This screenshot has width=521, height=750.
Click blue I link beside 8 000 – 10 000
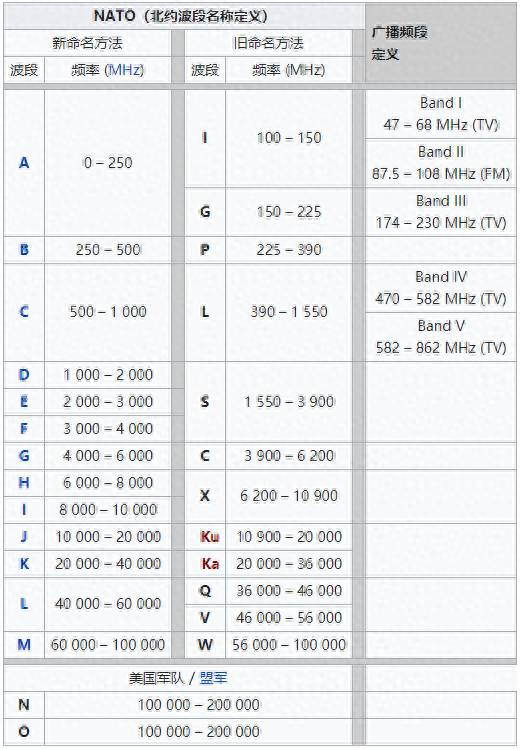tap(24, 510)
